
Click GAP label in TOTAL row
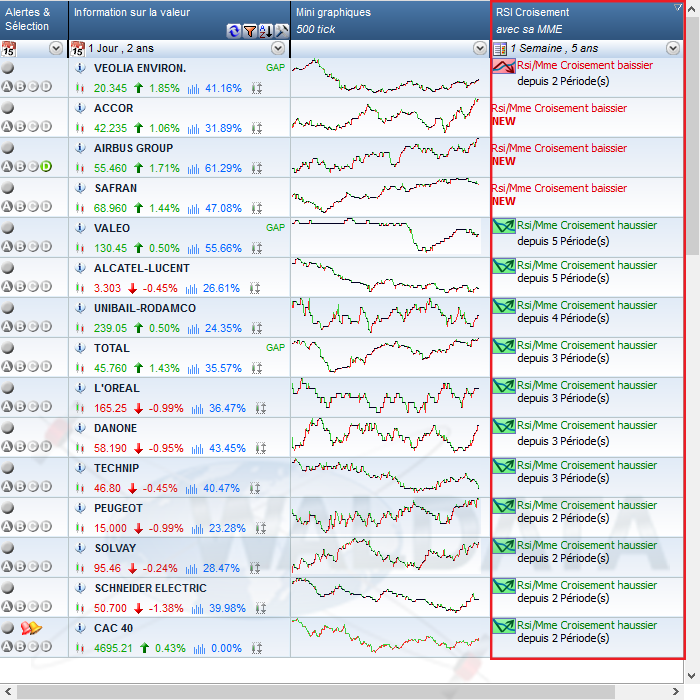click(275, 348)
